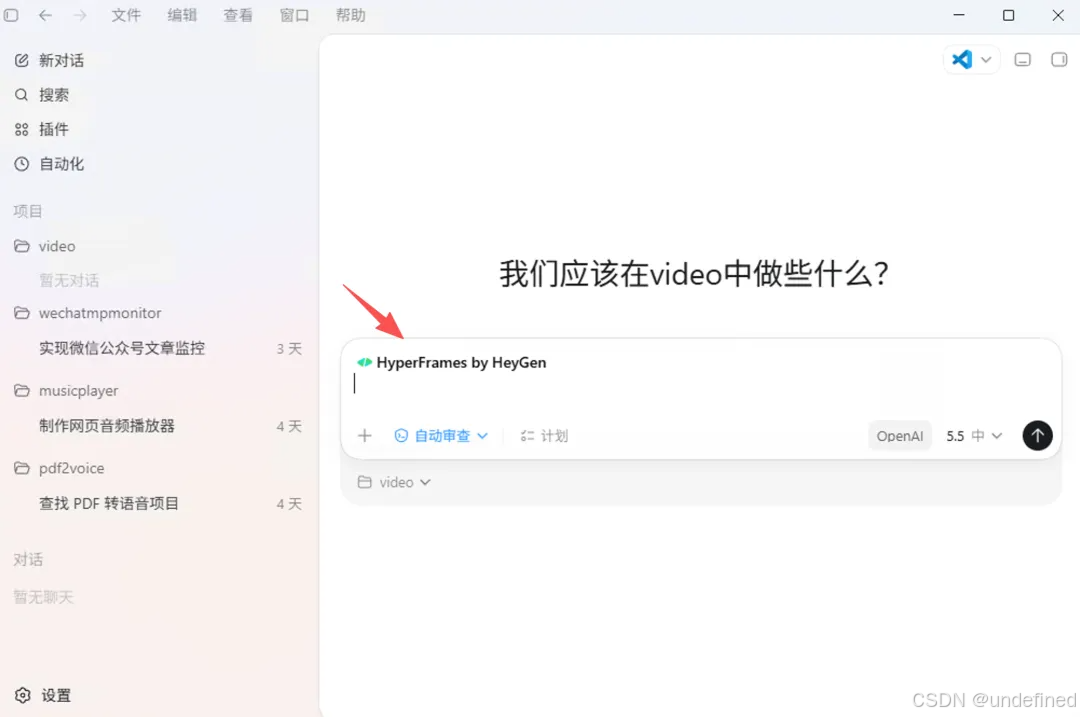Go forward with the right arrow
Image resolution: width=1080 pixels, height=717 pixels.
click(80, 15)
